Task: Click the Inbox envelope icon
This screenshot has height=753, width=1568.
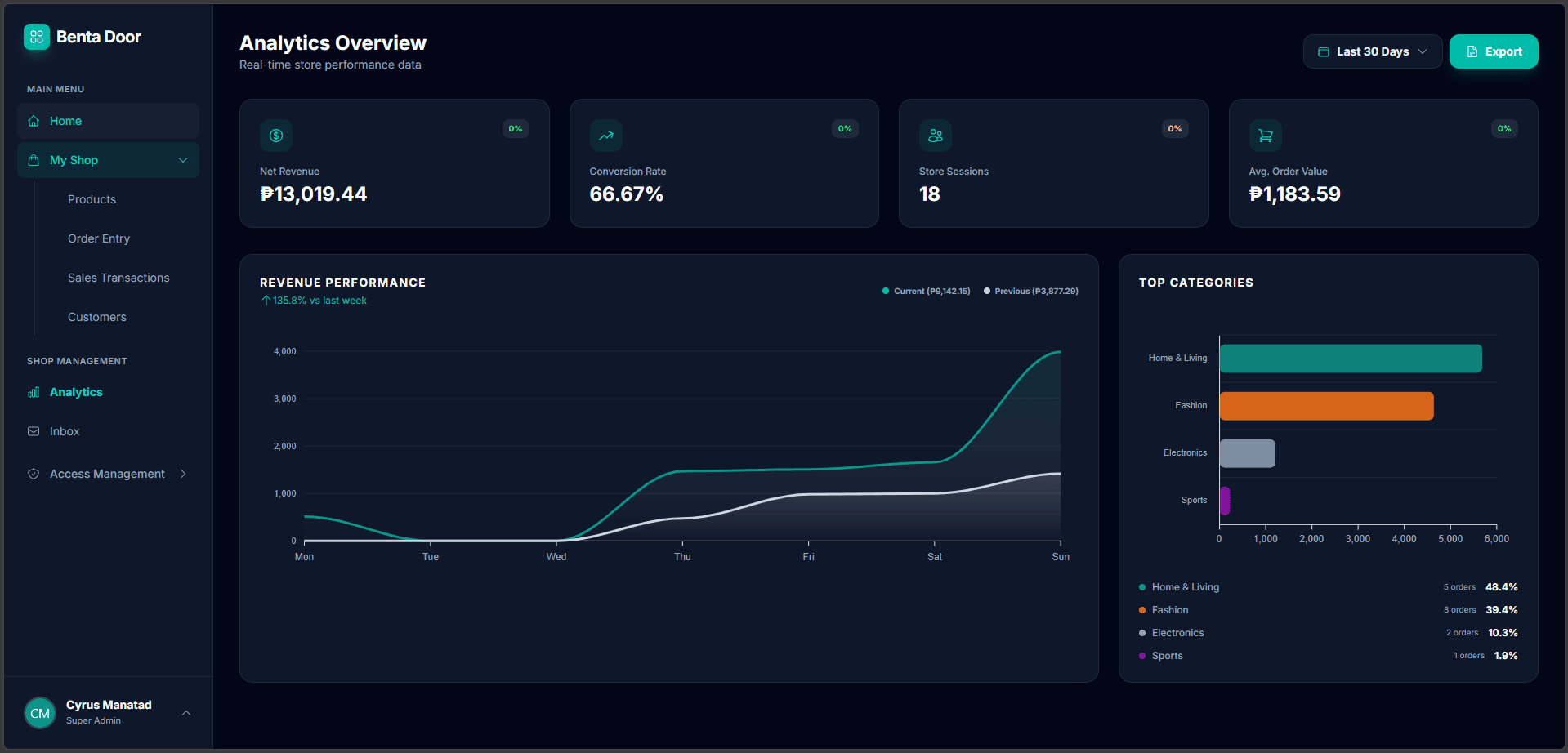Action: pos(34,431)
